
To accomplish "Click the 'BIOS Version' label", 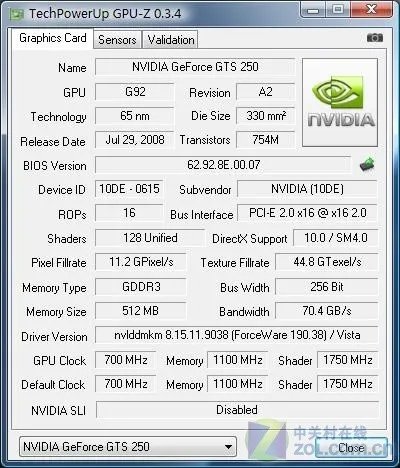I will 55,166.
